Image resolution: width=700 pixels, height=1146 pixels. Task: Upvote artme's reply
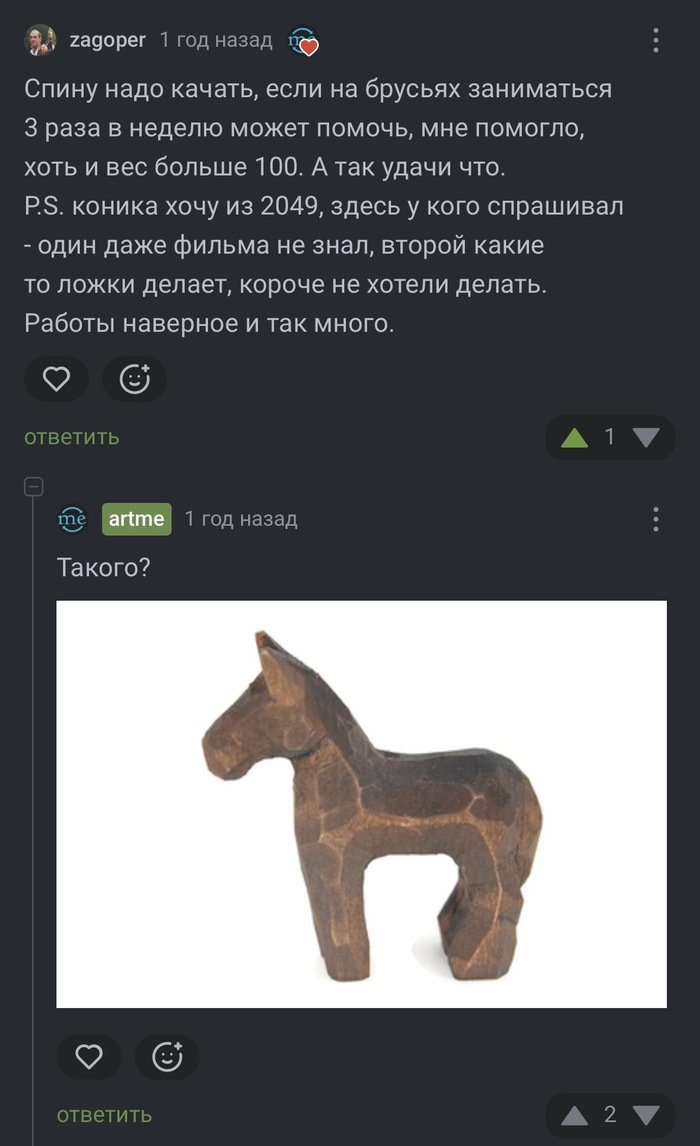pos(574,1115)
